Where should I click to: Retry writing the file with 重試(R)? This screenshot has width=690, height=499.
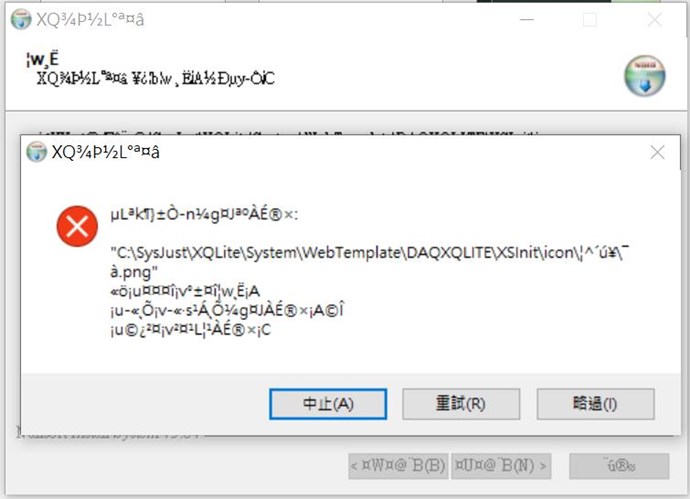[461, 404]
